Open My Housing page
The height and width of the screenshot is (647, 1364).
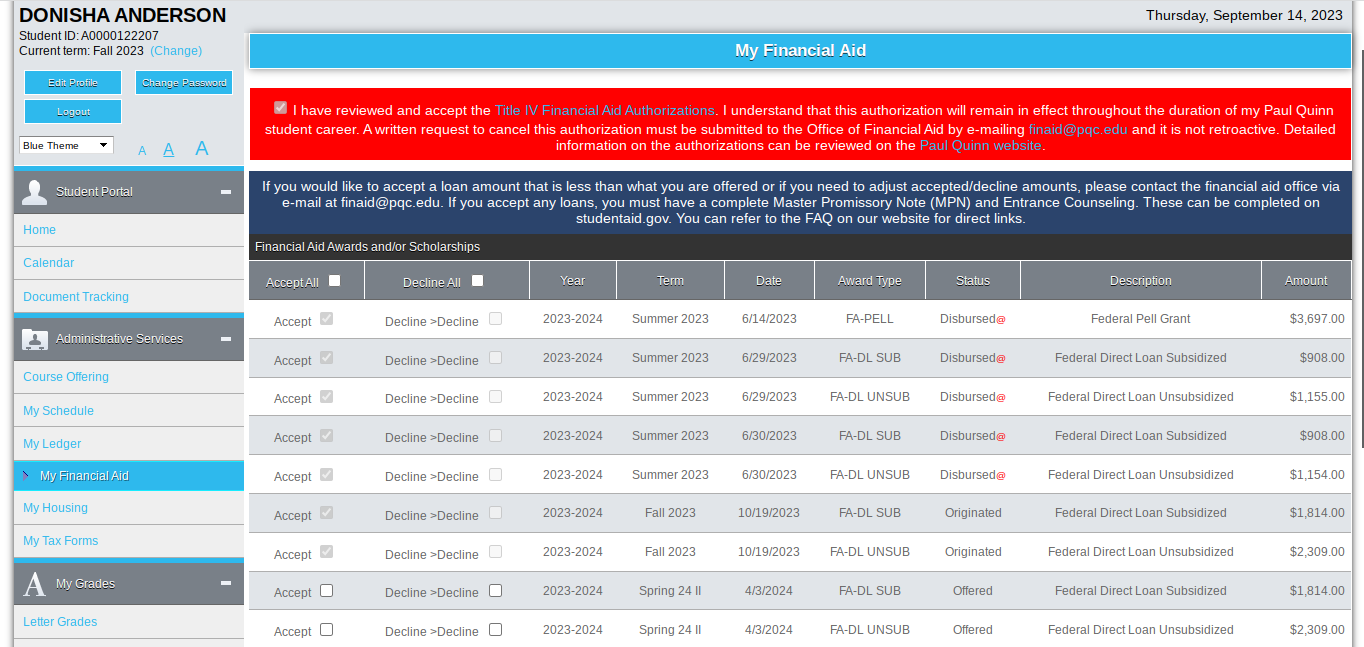pyautogui.click(x=55, y=508)
